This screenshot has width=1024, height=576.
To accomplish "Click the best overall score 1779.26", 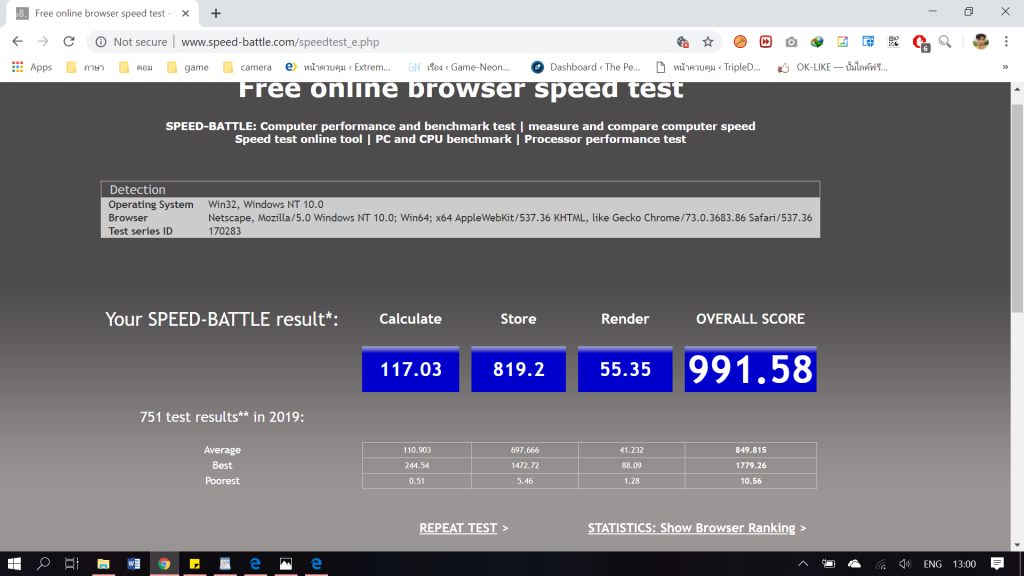I will (750, 466).
